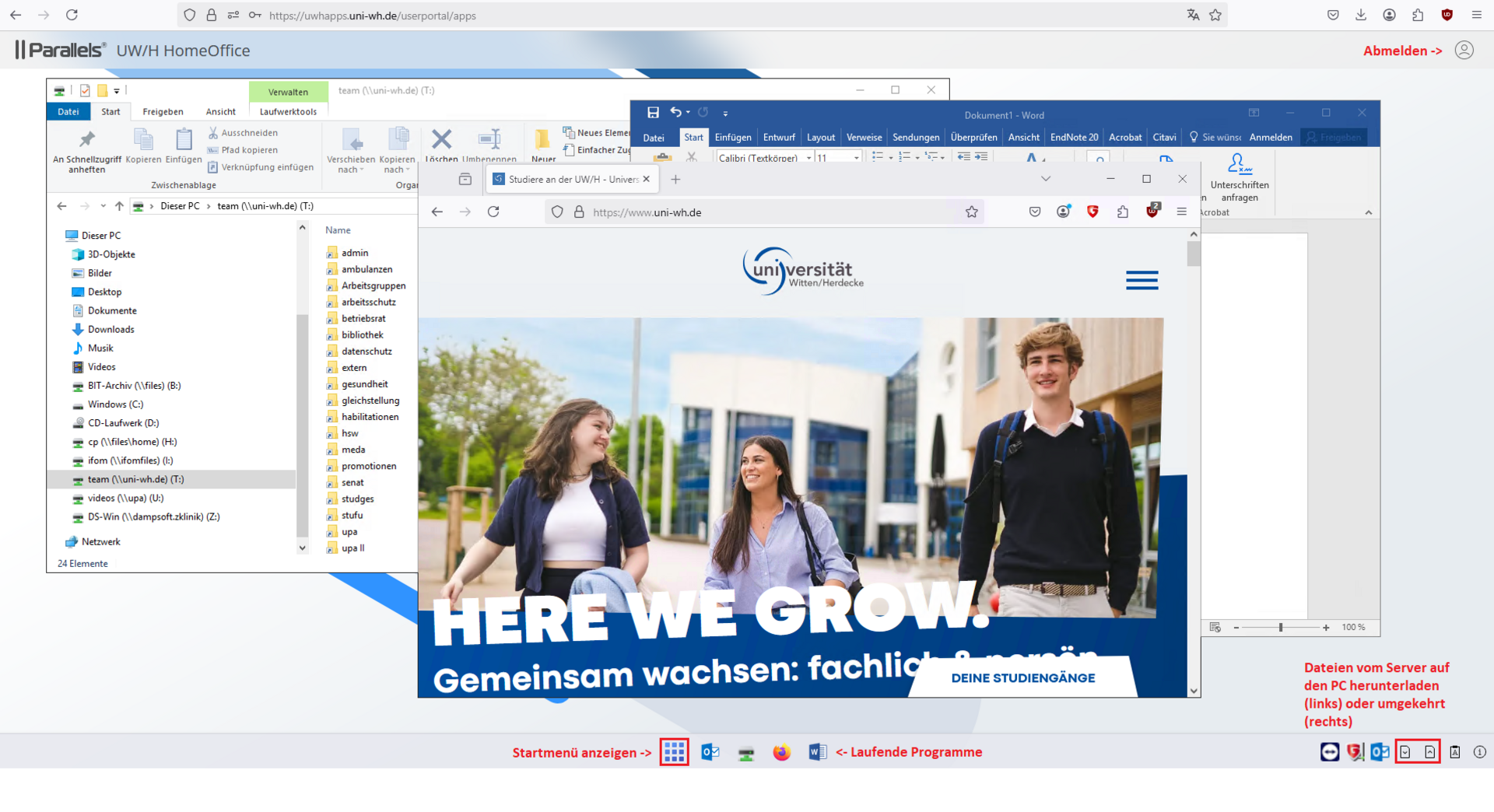Click the TeamViewer tray icon in portal taskbar

click(x=1330, y=752)
